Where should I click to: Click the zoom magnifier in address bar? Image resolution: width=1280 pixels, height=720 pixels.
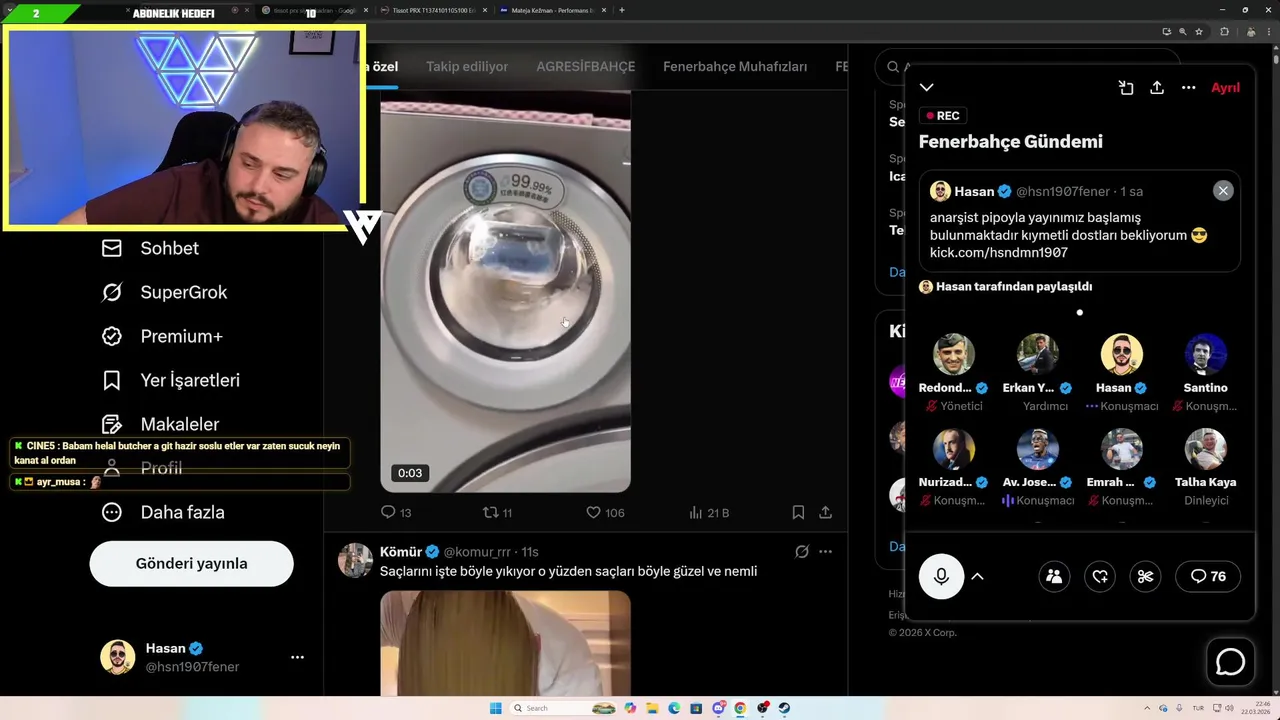pyautogui.click(x=1183, y=31)
